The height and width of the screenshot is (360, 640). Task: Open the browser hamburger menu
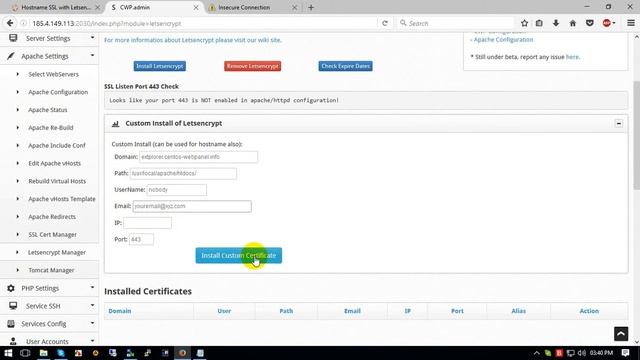631,23
